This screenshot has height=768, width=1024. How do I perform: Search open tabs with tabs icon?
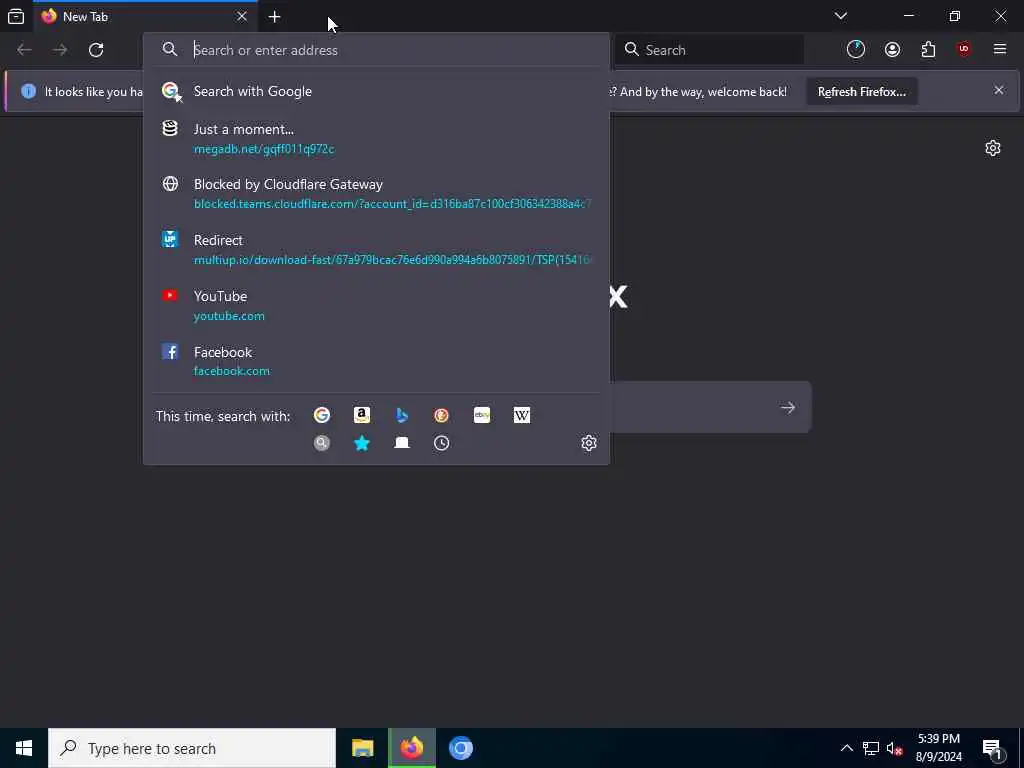click(402, 443)
